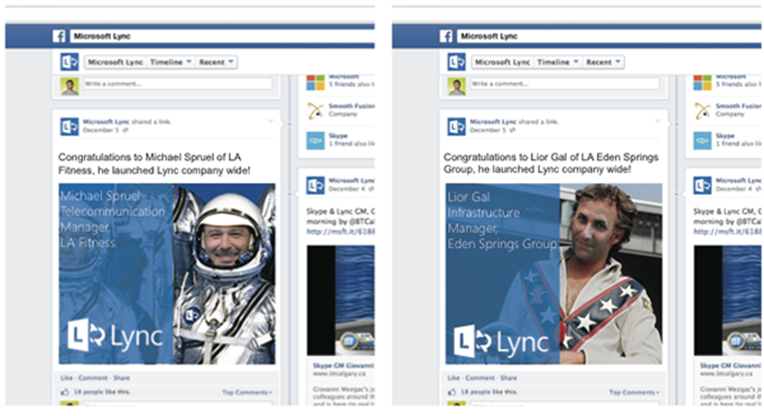Click Lync avatar on December 4 post, Michael Spruel screenshot

pyautogui.click(x=316, y=186)
